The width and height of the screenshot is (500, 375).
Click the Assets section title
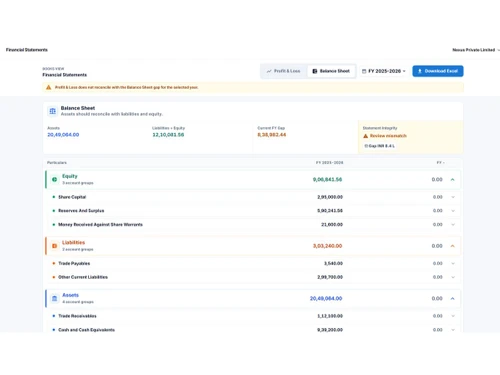coord(70,295)
